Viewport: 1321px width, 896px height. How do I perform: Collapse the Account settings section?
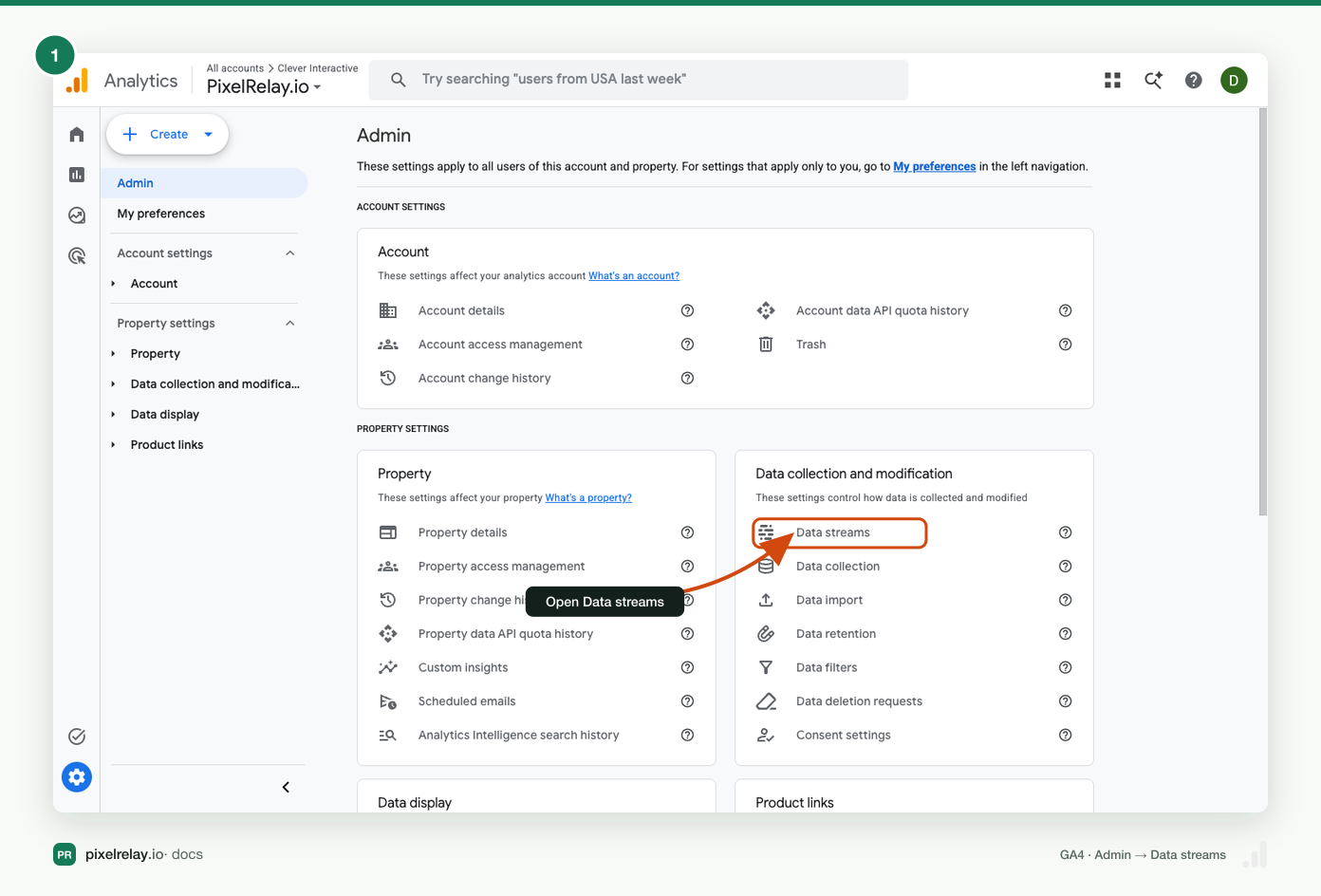click(x=290, y=253)
